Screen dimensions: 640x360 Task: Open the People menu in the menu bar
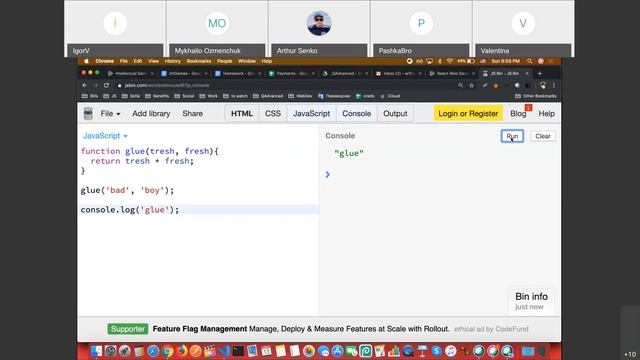tap(224, 61)
